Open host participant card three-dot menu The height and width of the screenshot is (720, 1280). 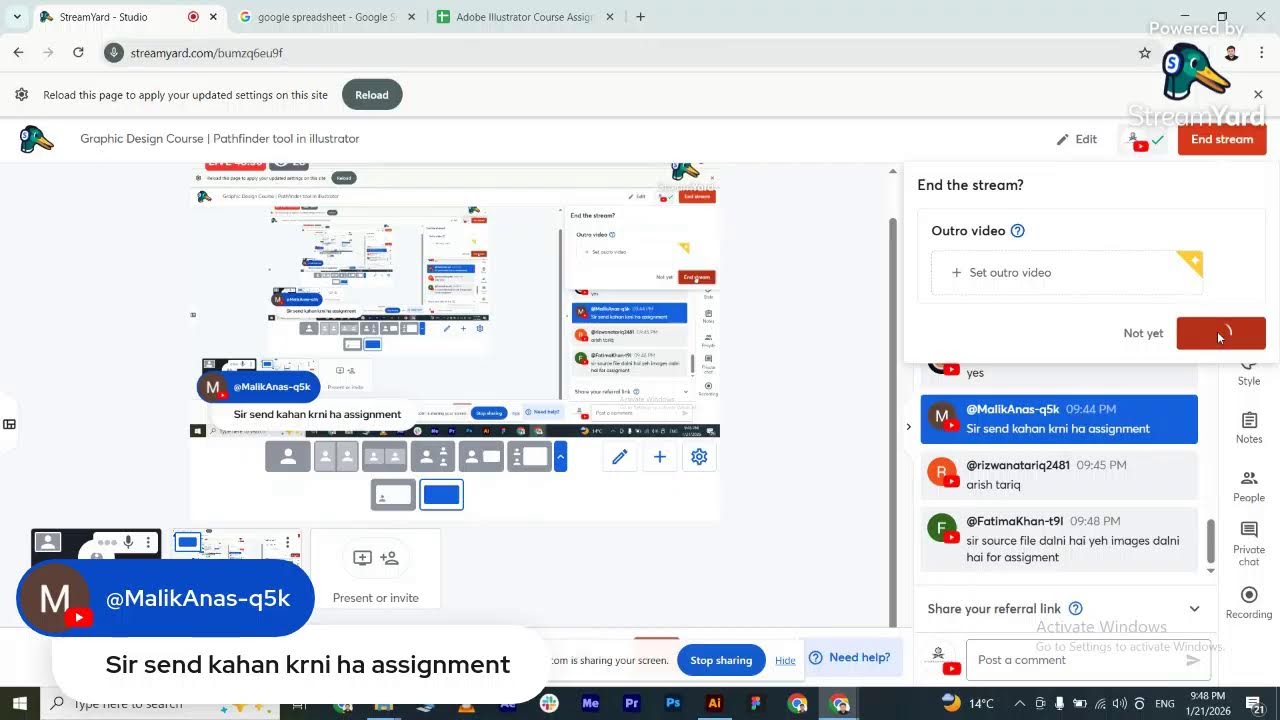pos(148,542)
